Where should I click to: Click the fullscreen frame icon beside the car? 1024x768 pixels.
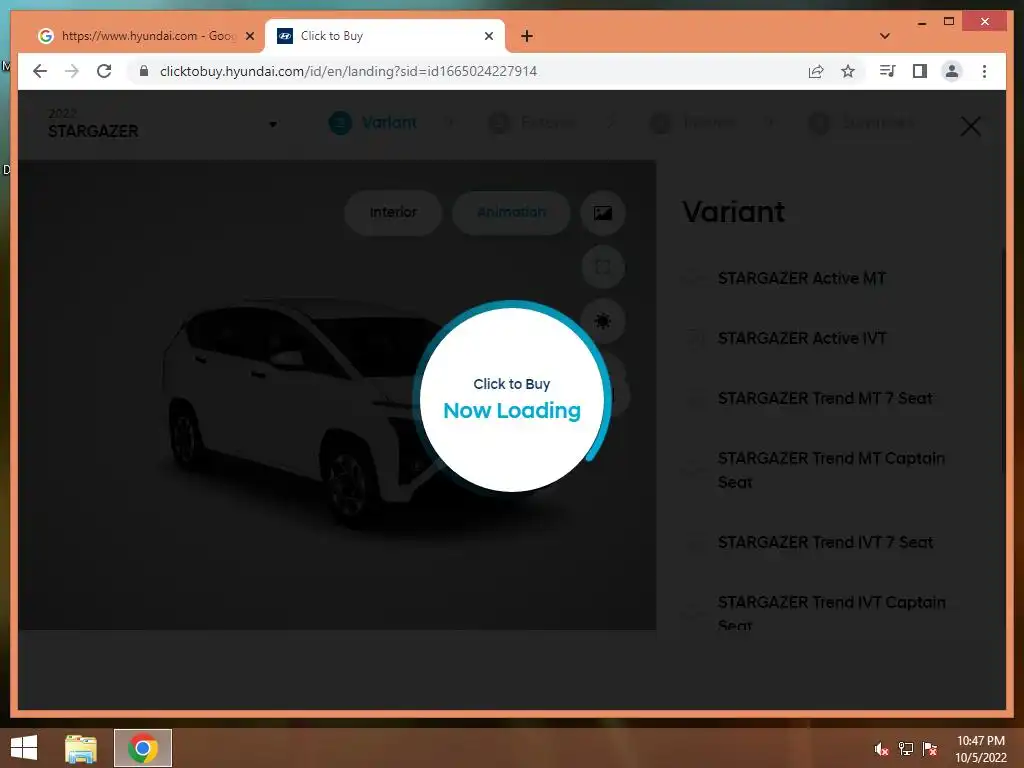coord(603,267)
